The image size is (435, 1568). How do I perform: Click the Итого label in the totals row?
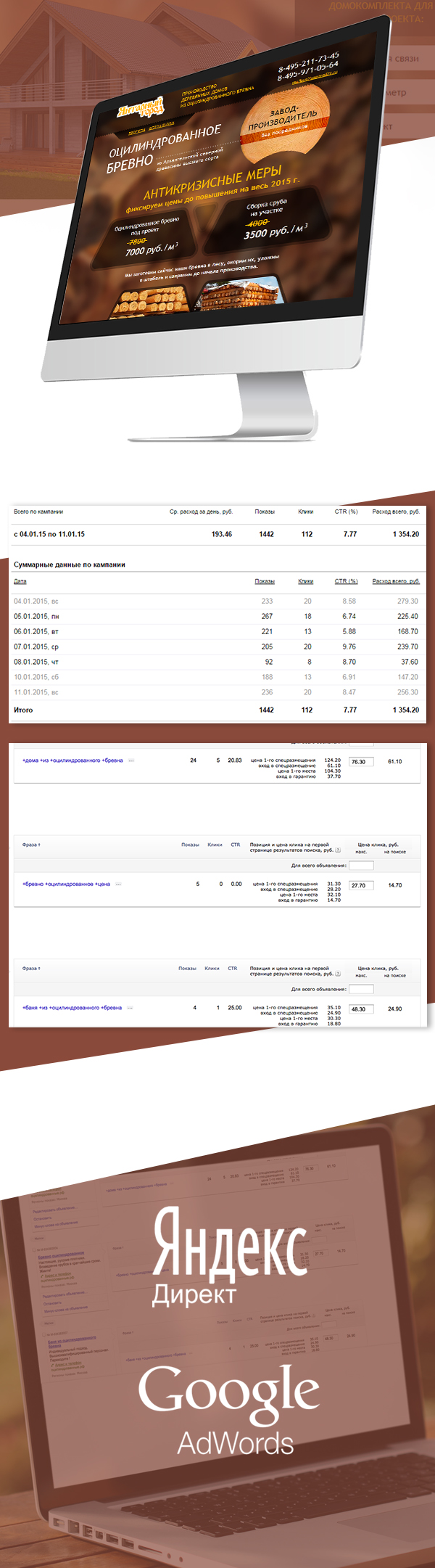[23, 710]
